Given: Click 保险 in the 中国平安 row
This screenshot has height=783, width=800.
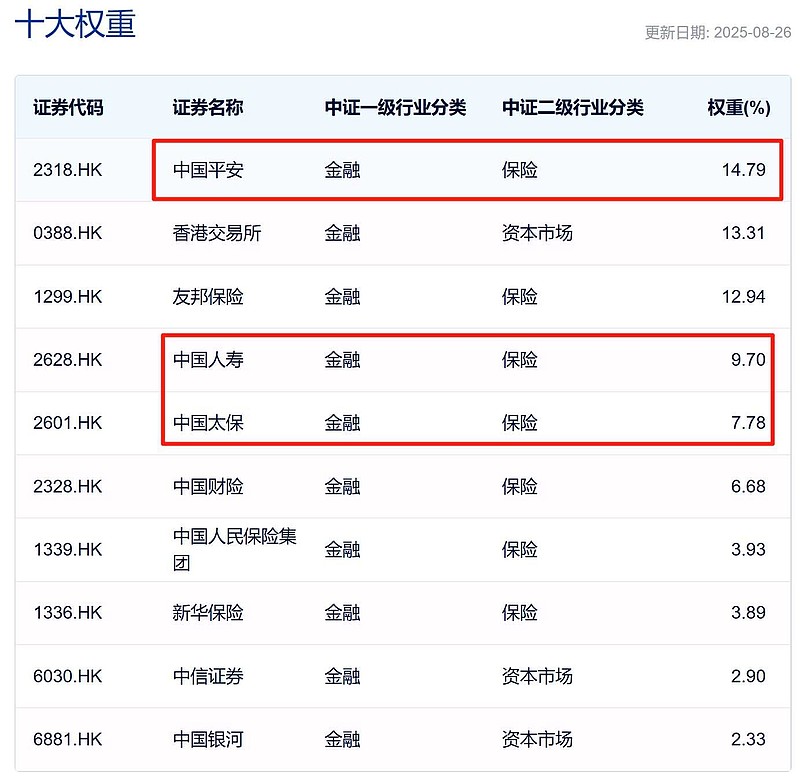Looking at the screenshot, I should (520, 170).
